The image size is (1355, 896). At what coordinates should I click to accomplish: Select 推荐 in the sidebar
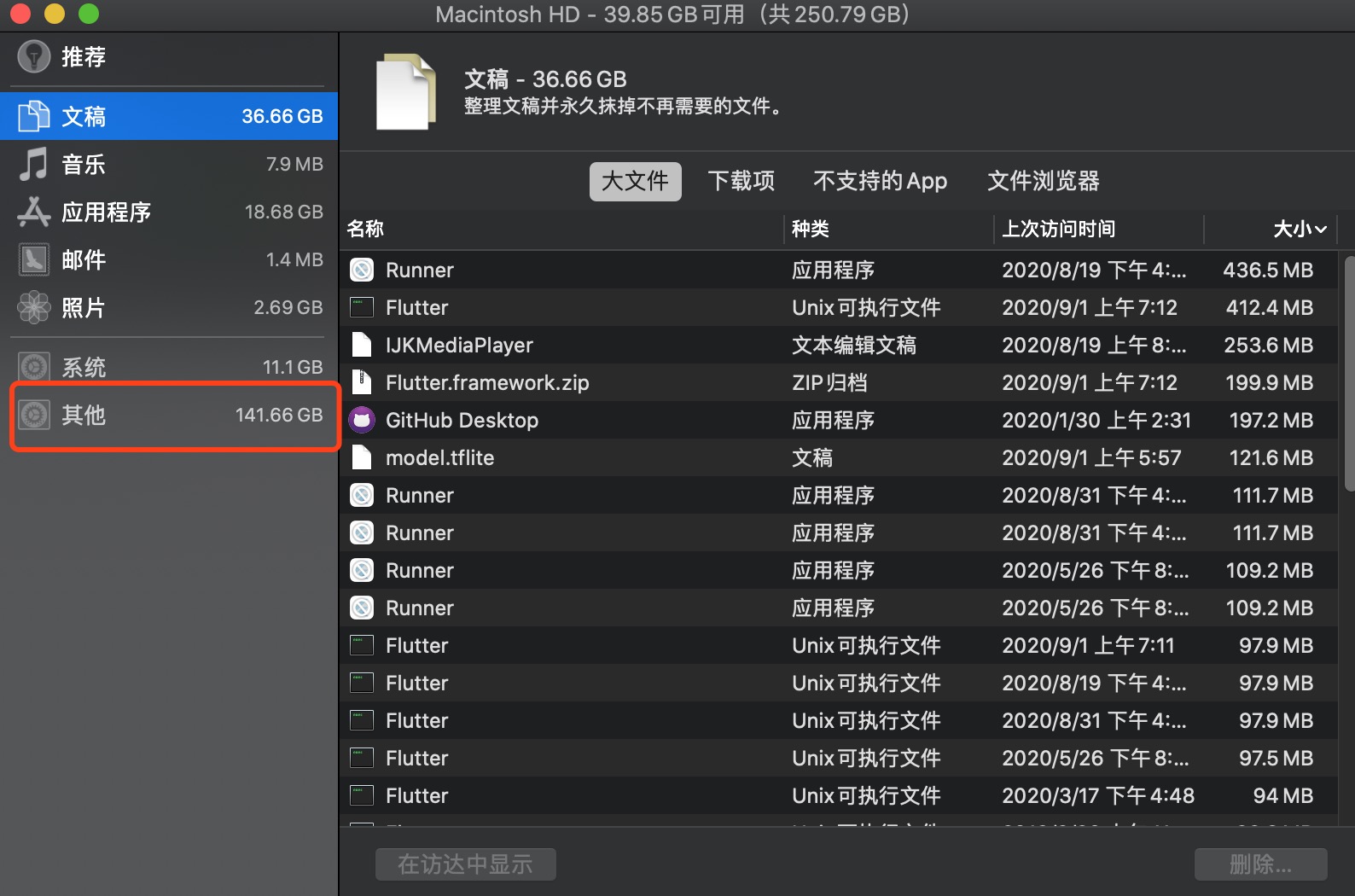pos(169,56)
